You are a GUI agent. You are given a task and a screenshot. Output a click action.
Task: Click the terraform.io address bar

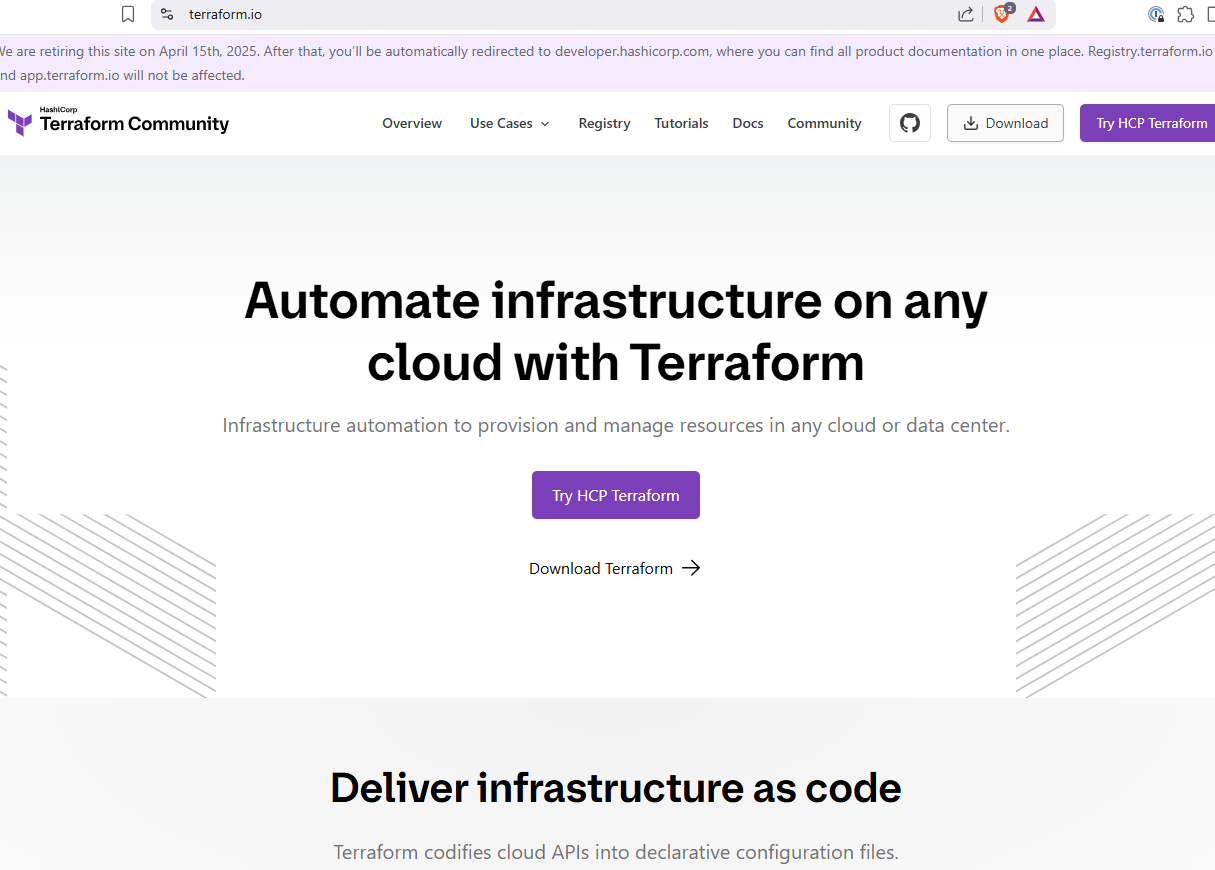[603, 14]
